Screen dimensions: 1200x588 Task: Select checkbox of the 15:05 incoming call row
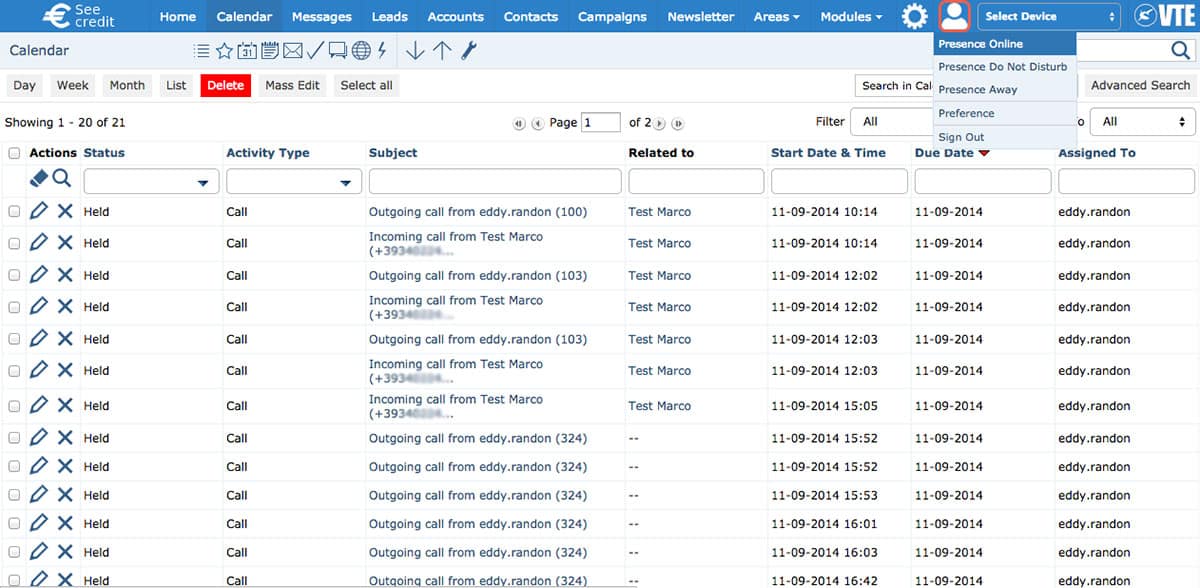[14, 406]
